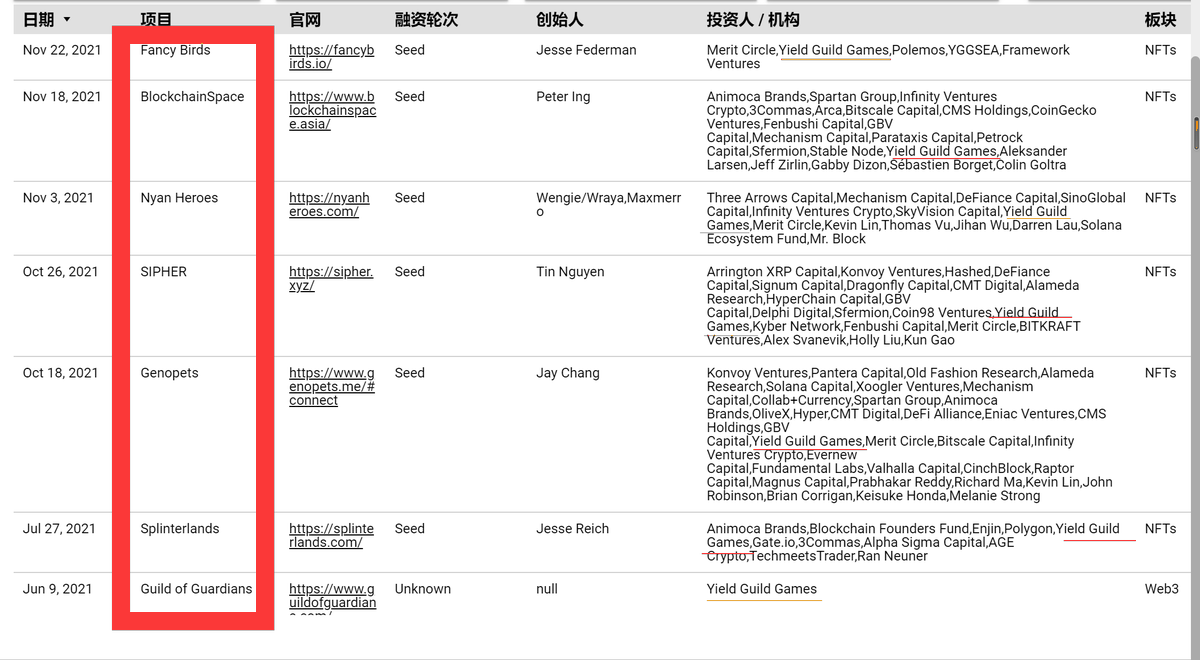
Task: Open the Fancy Birds website link
Action: [x=330, y=57]
